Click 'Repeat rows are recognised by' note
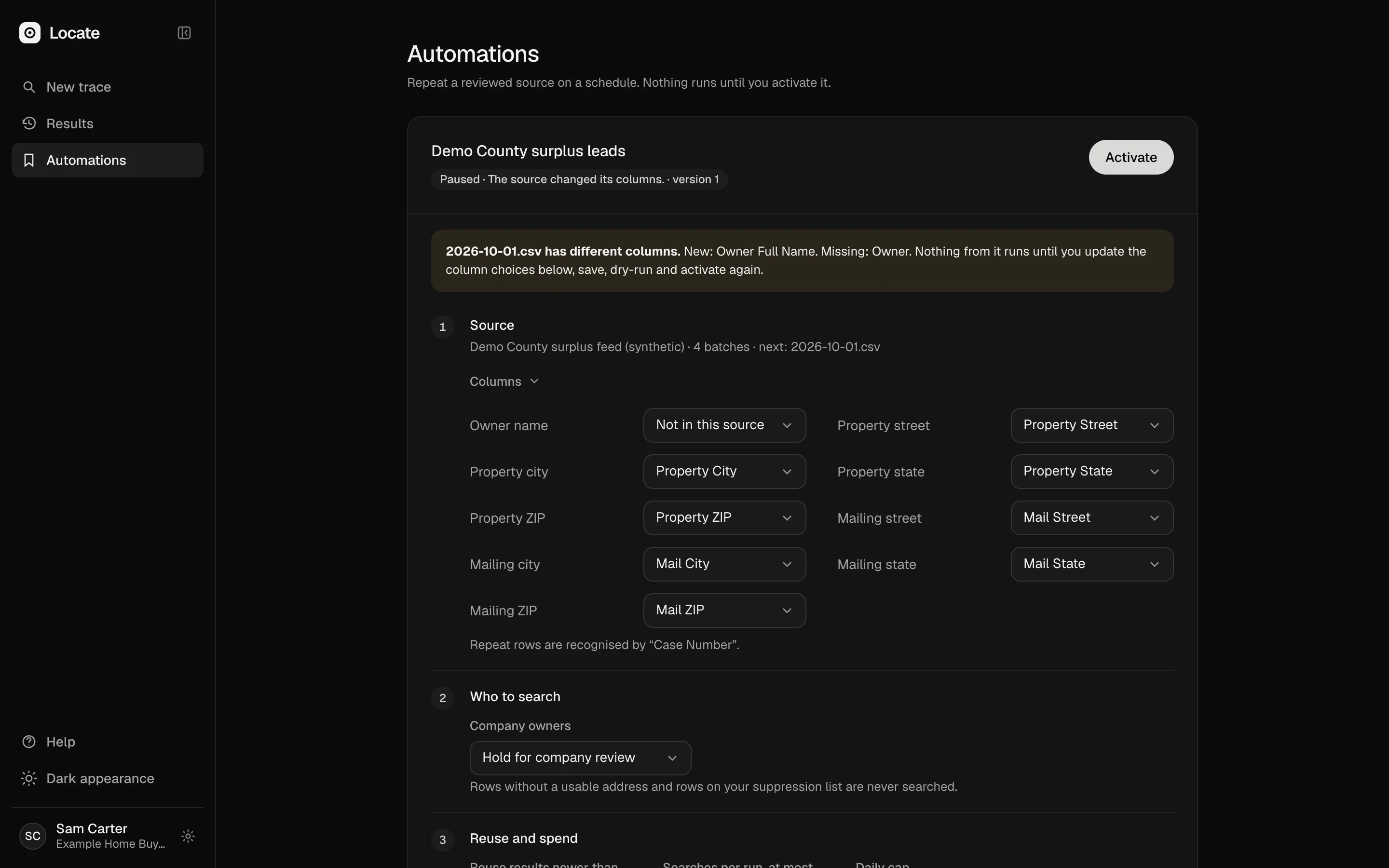Image resolution: width=1389 pixels, height=868 pixels. click(604, 645)
